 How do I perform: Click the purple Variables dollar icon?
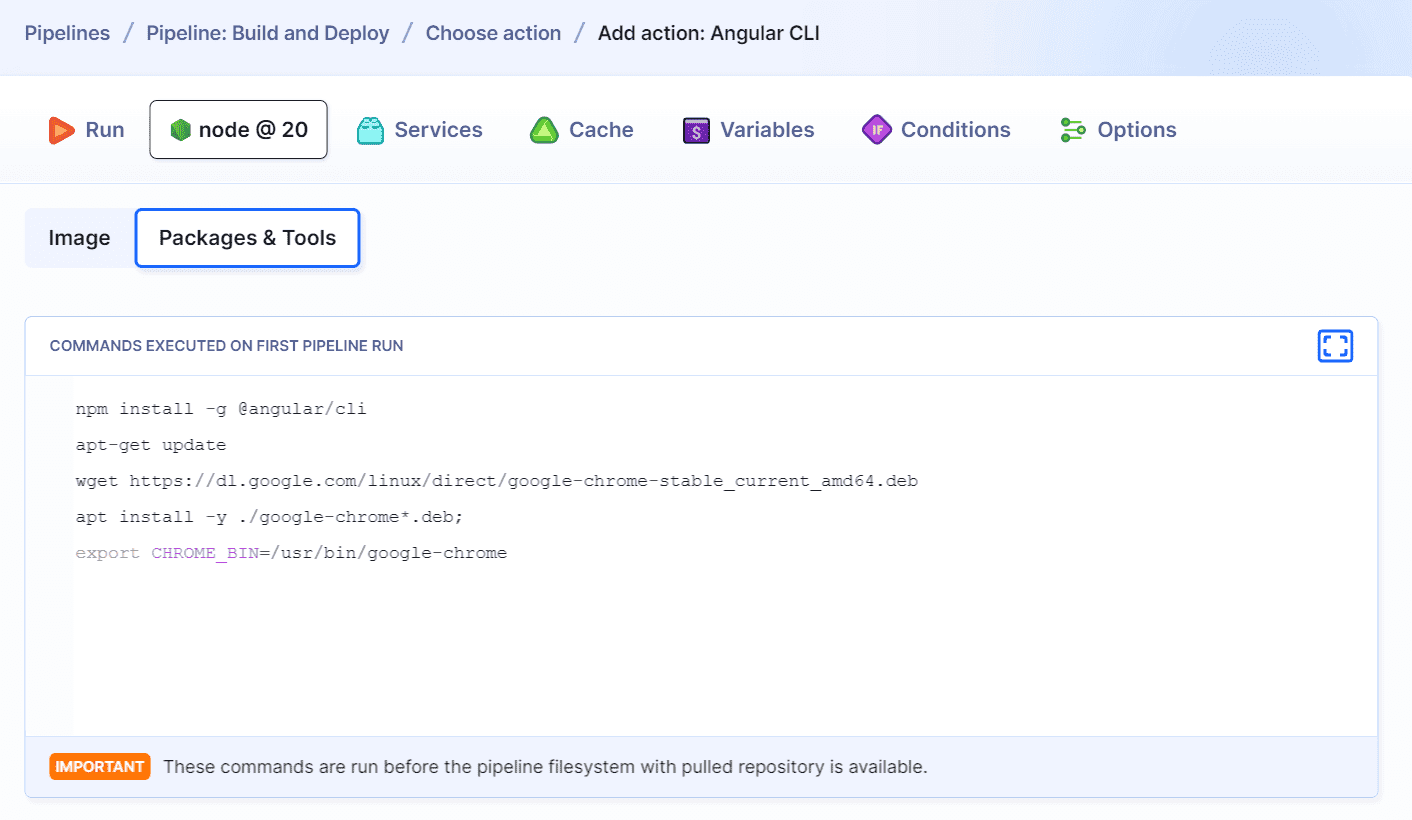696,130
